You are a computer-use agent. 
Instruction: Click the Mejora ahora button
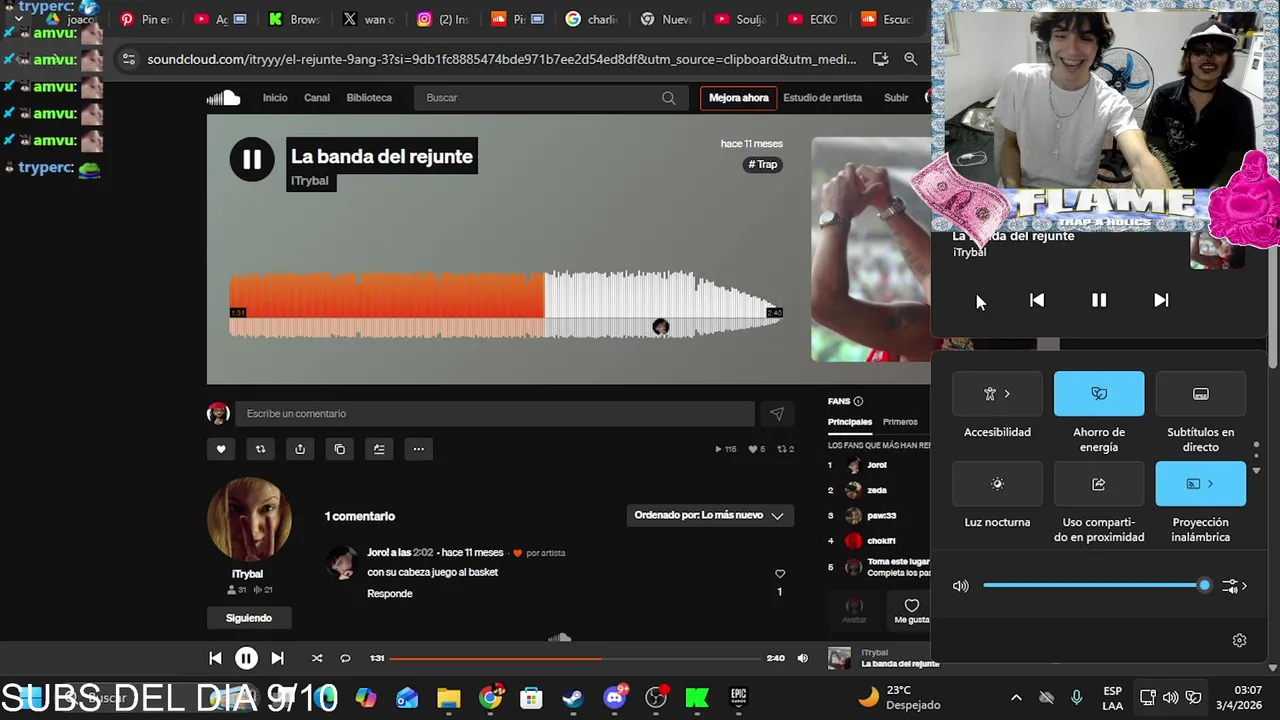[739, 98]
